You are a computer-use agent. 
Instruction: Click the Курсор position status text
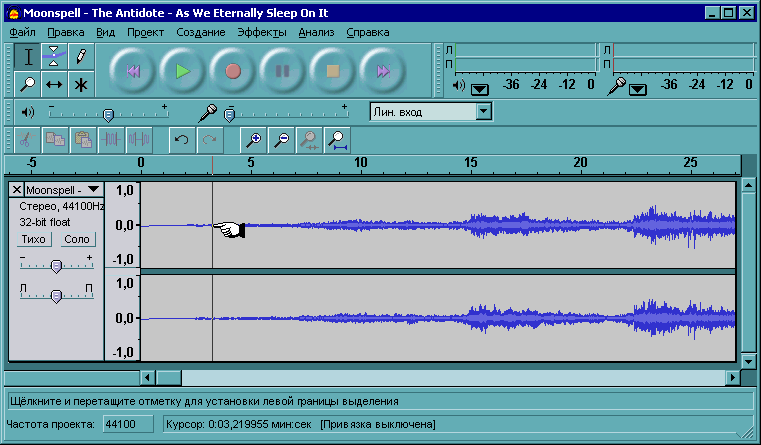click(239, 424)
